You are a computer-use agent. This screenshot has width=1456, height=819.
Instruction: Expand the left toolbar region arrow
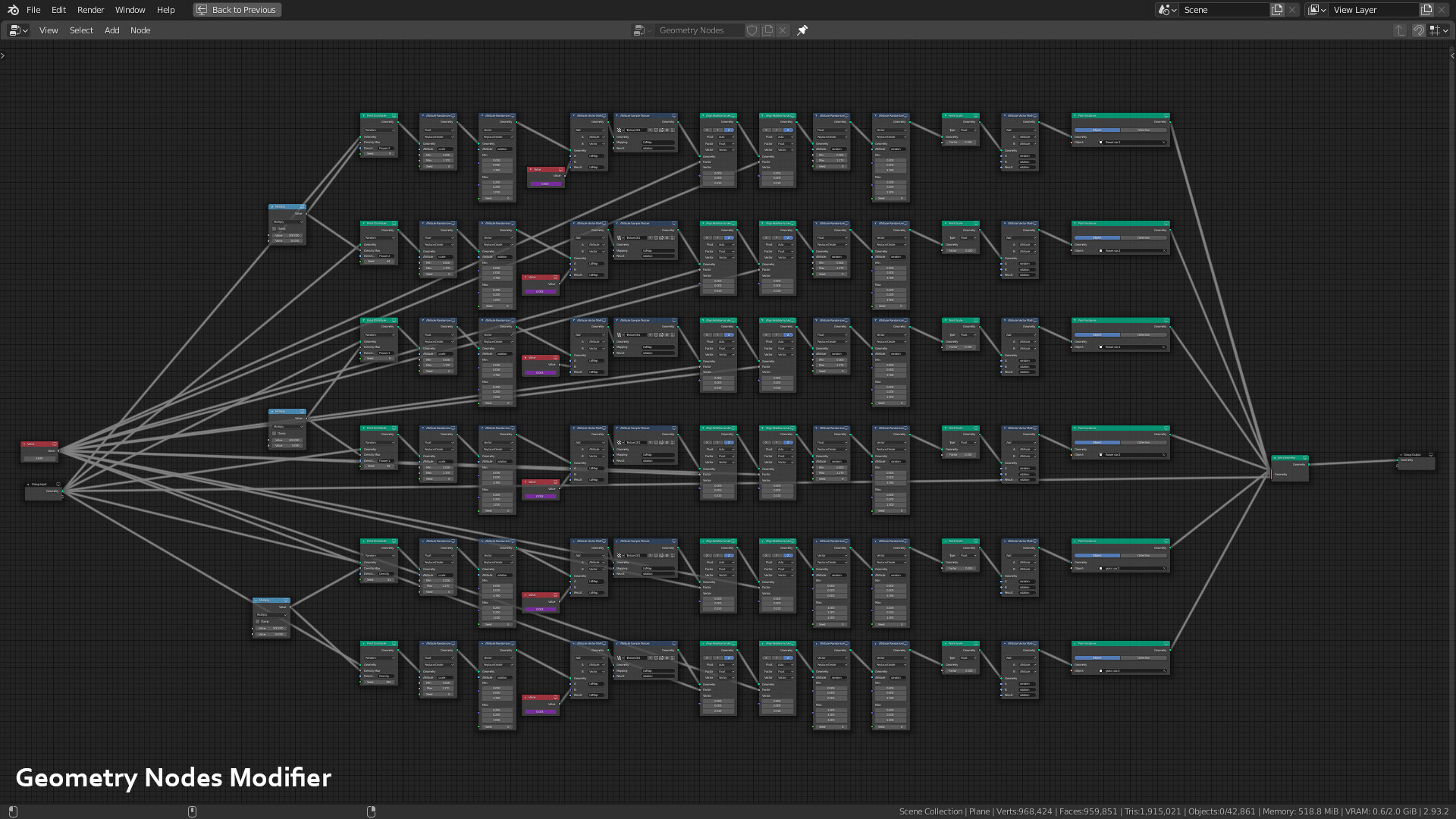pos(3,55)
